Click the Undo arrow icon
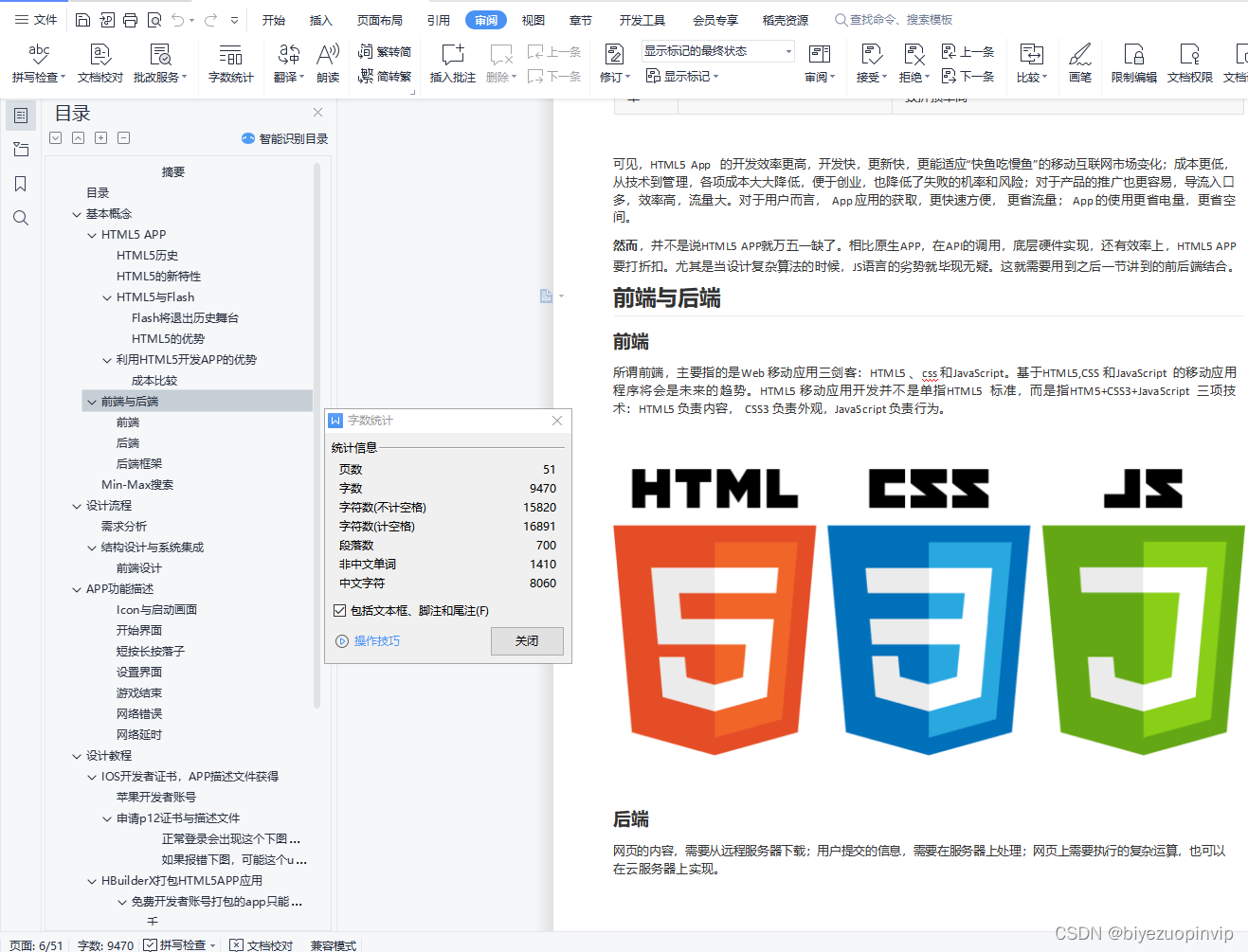The width and height of the screenshot is (1248, 952). pos(177,19)
